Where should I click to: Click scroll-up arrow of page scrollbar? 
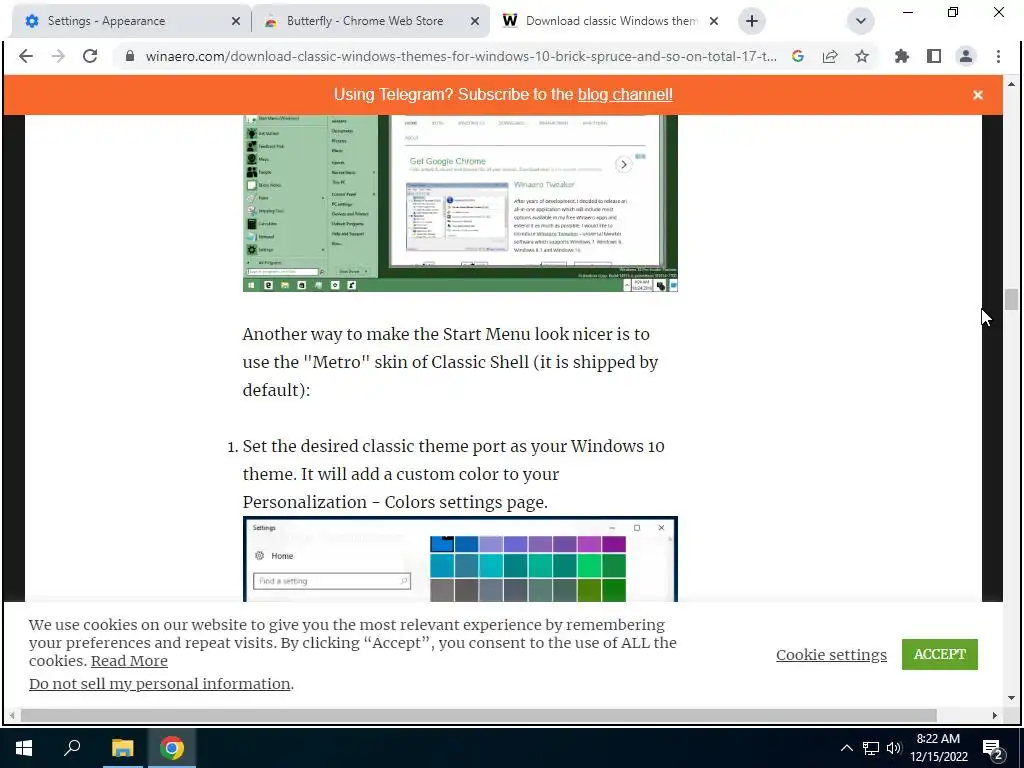pyautogui.click(x=1012, y=84)
